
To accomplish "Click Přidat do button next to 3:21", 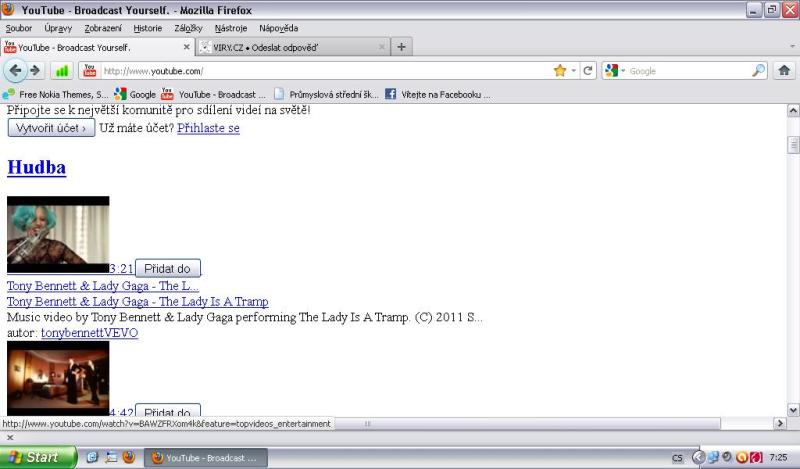I will pos(168,268).
